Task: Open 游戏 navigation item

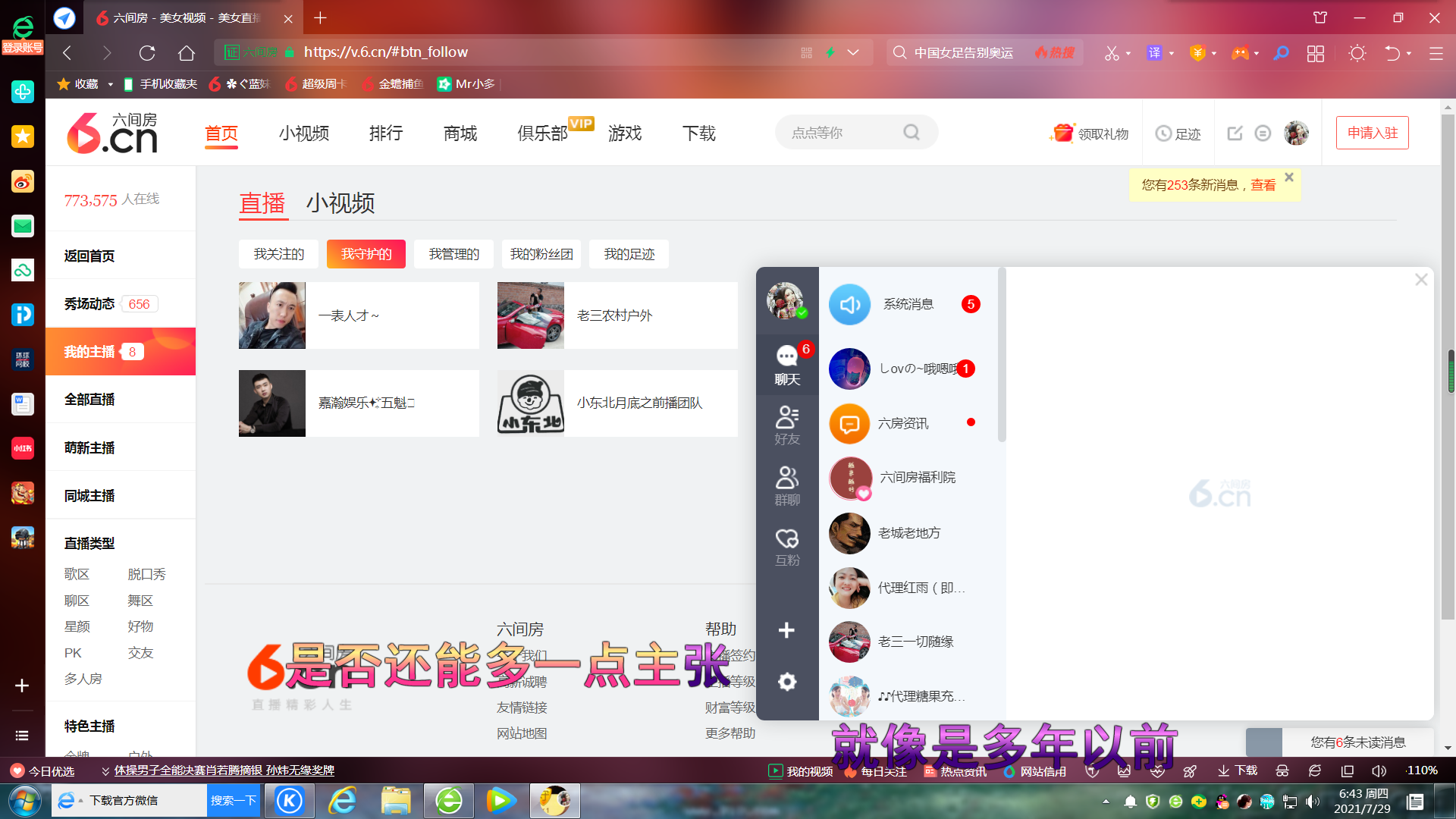Action: 625,133
